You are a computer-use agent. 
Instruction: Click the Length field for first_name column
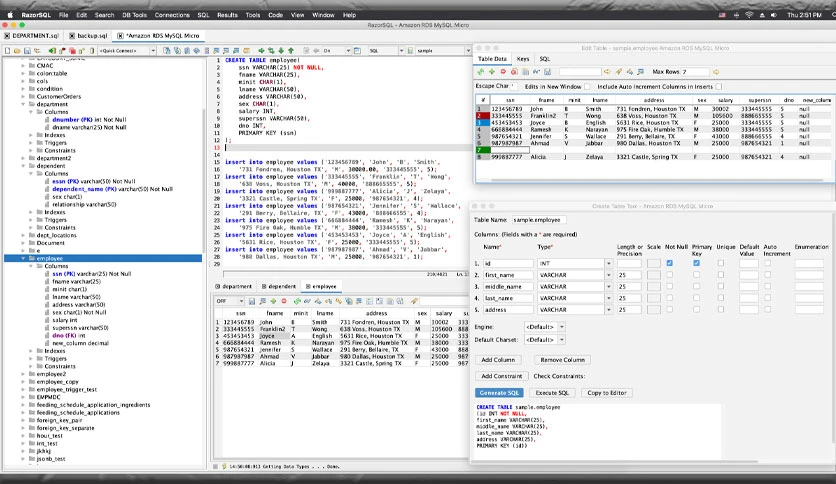tap(629, 275)
